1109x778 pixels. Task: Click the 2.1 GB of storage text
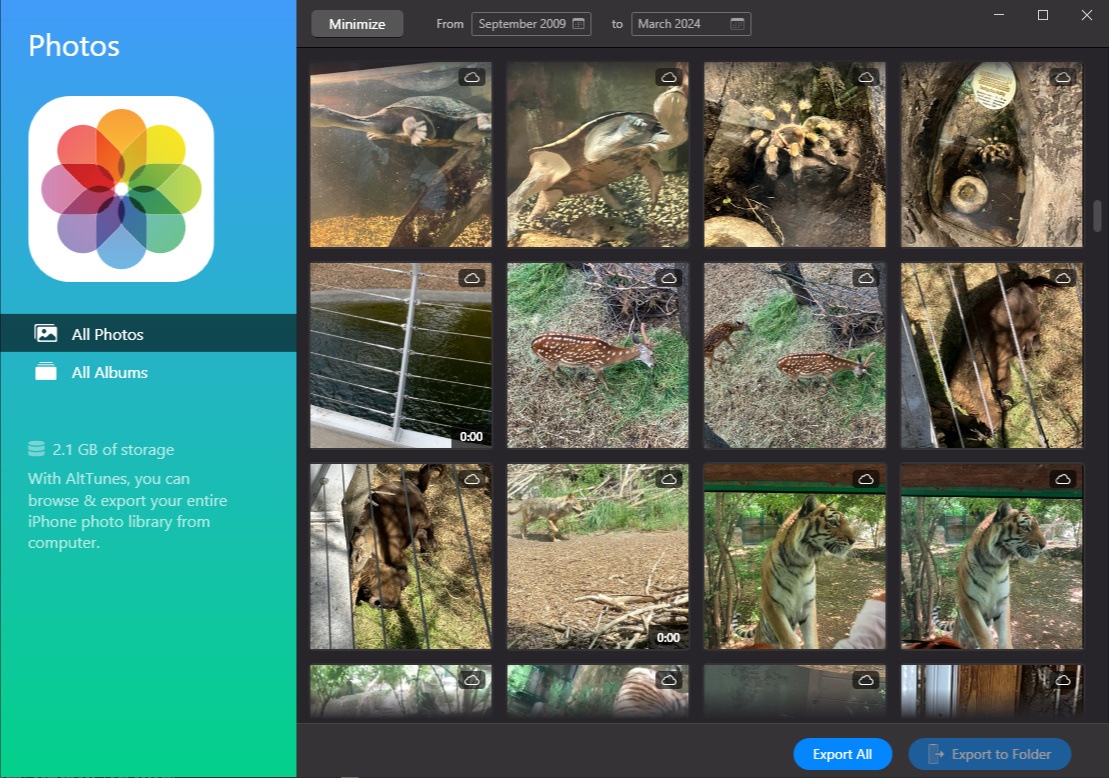pos(113,450)
